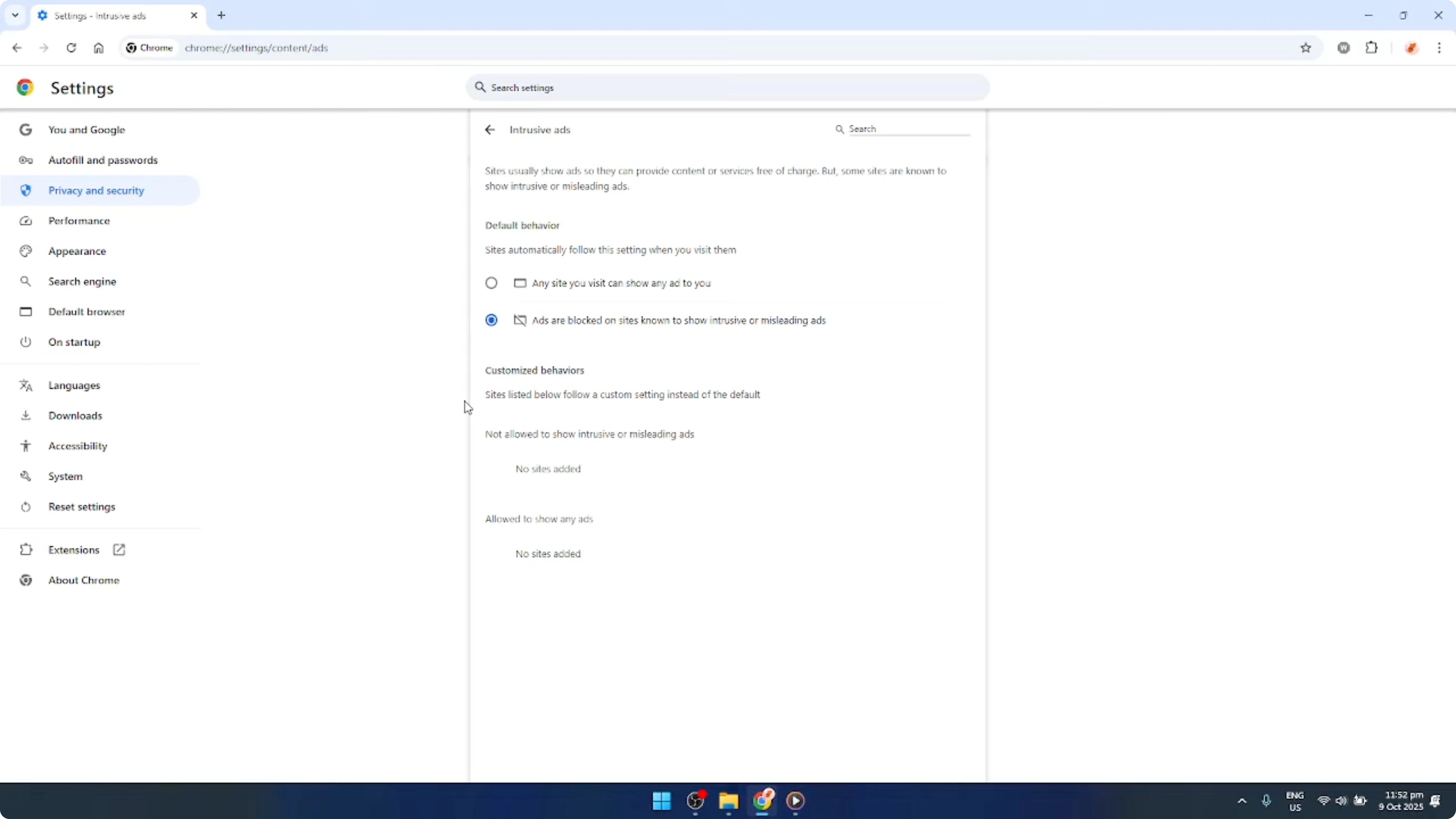The width and height of the screenshot is (1456, 819).
Task: Reload the current page
Action: [71, 48]
